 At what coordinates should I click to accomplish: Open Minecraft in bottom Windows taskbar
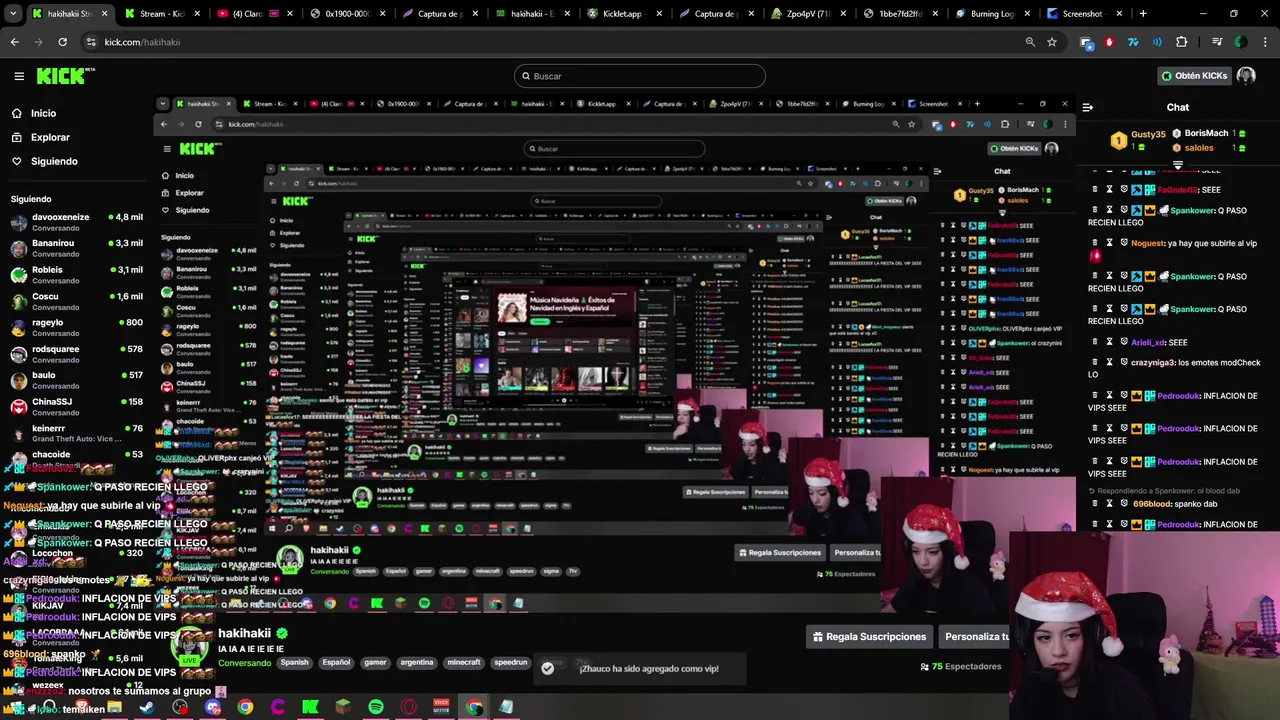point(343,707)
